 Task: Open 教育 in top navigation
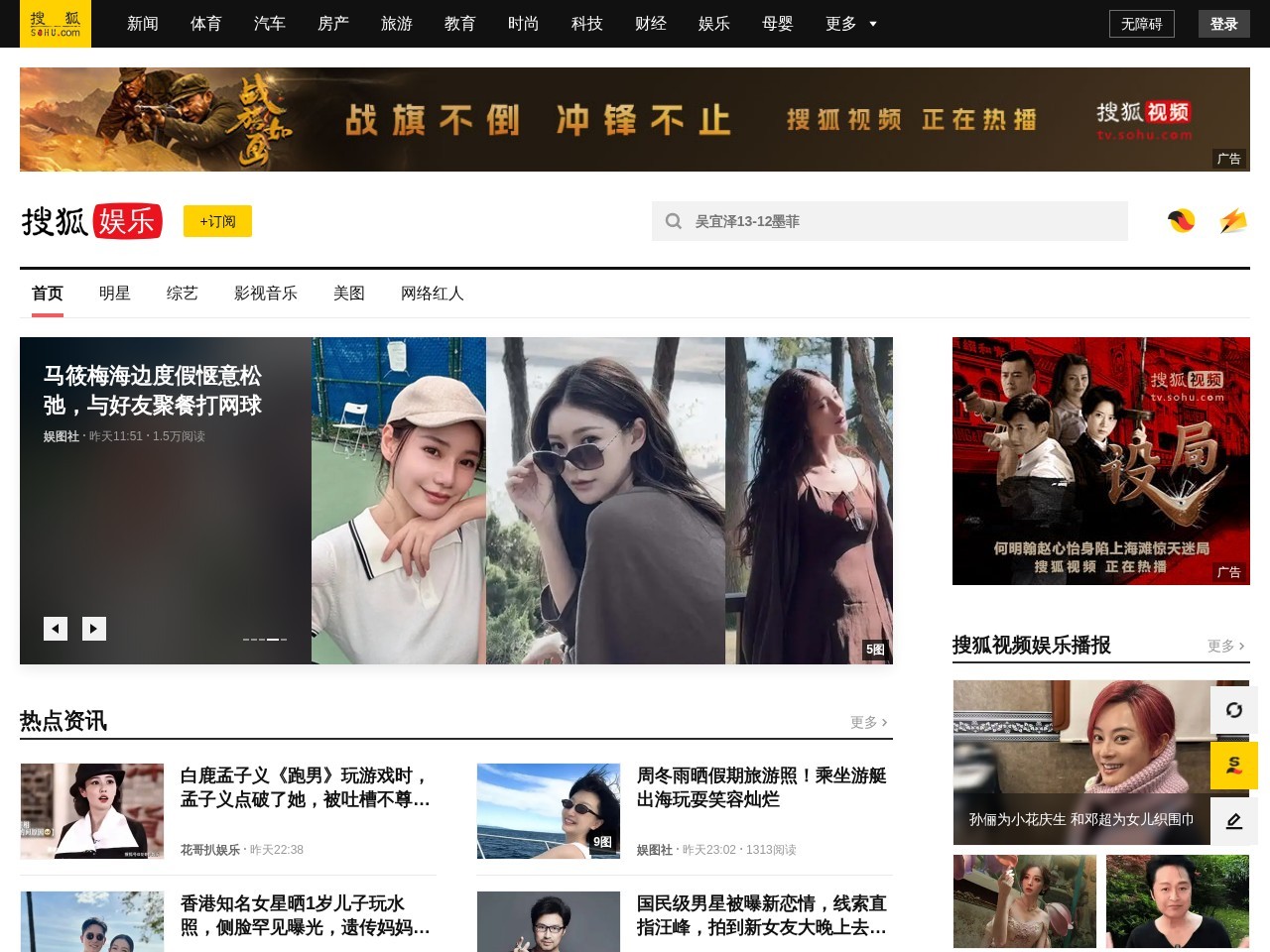460,24
